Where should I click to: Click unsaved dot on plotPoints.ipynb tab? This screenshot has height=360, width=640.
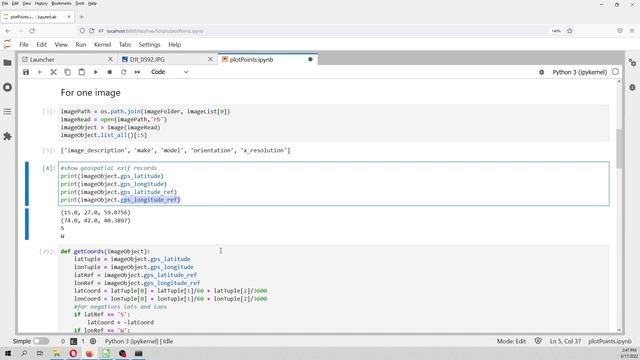[x=310, y=60]
